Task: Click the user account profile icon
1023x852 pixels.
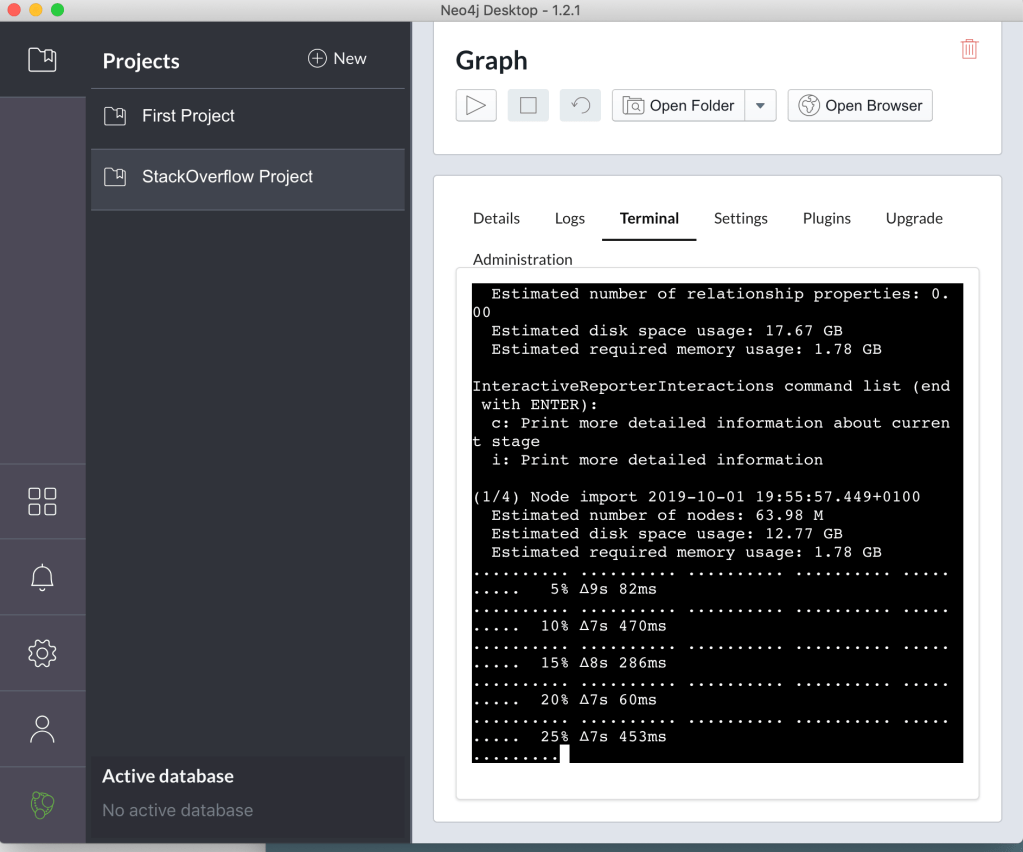Action: click(x=42, y=729)
